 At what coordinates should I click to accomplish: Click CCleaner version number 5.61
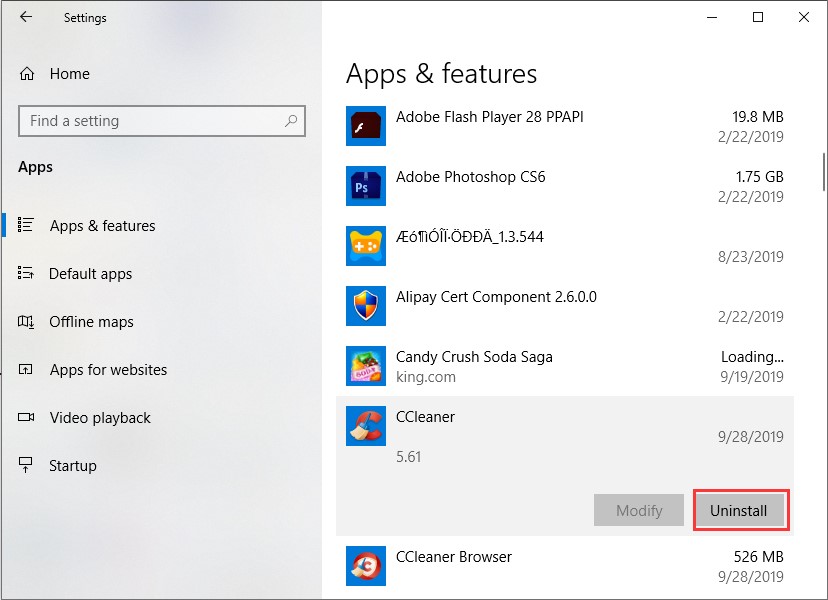coord(409,456)
